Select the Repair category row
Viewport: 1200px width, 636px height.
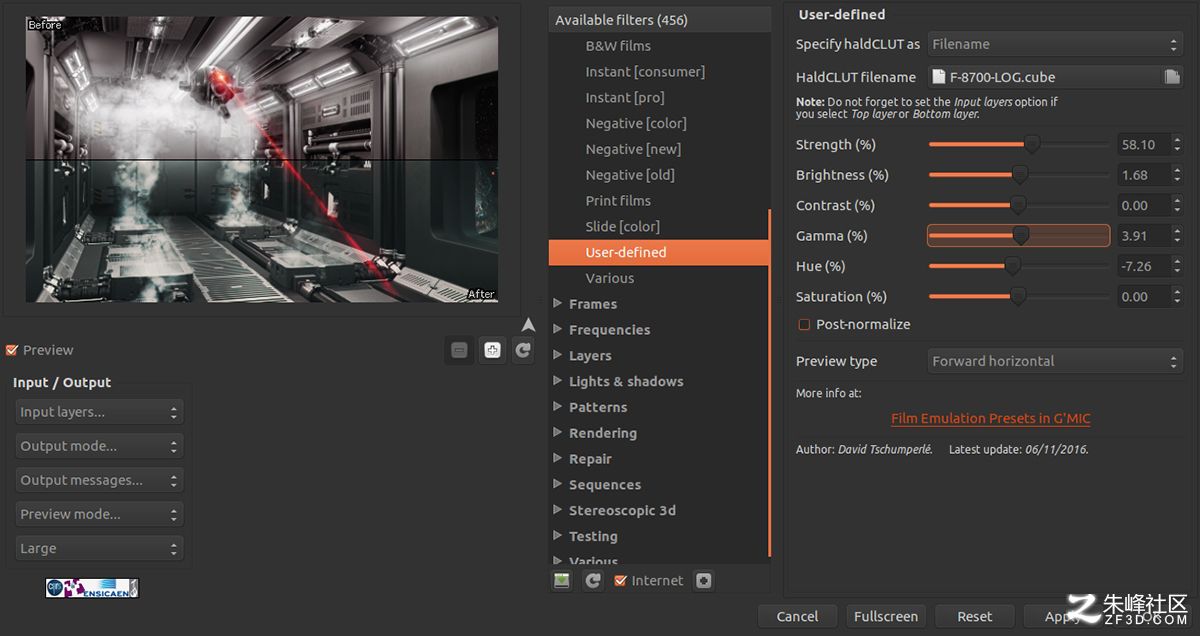click(658, 459)
